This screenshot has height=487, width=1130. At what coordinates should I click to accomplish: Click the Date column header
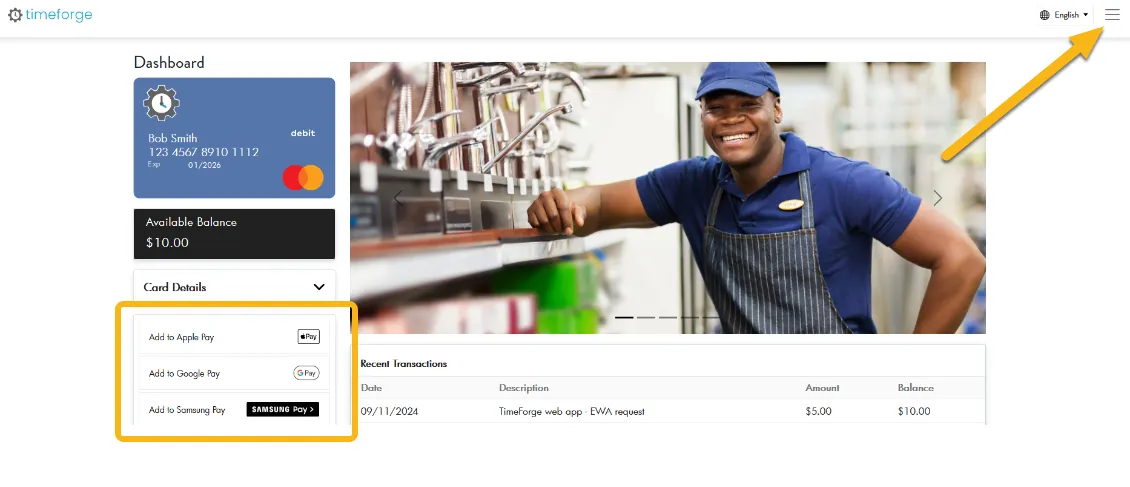point(371,388)
